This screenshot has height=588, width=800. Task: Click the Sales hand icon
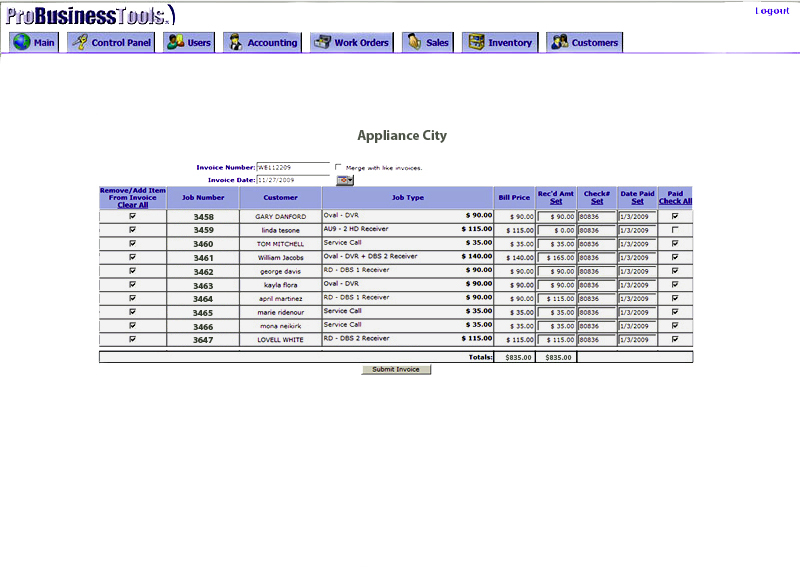pos(414,42)
